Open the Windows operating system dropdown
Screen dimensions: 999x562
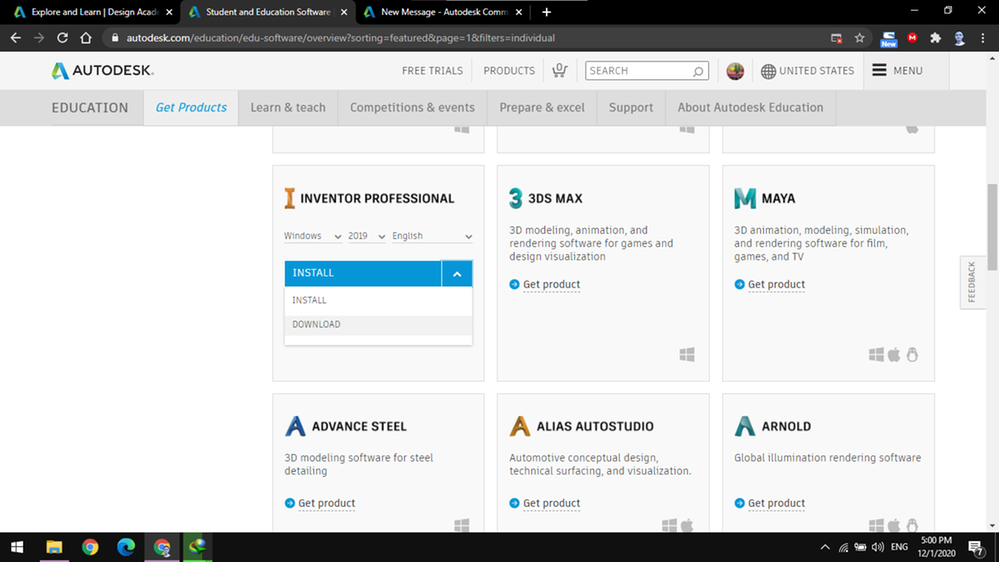pyautogui.click(x=313, y=236)
